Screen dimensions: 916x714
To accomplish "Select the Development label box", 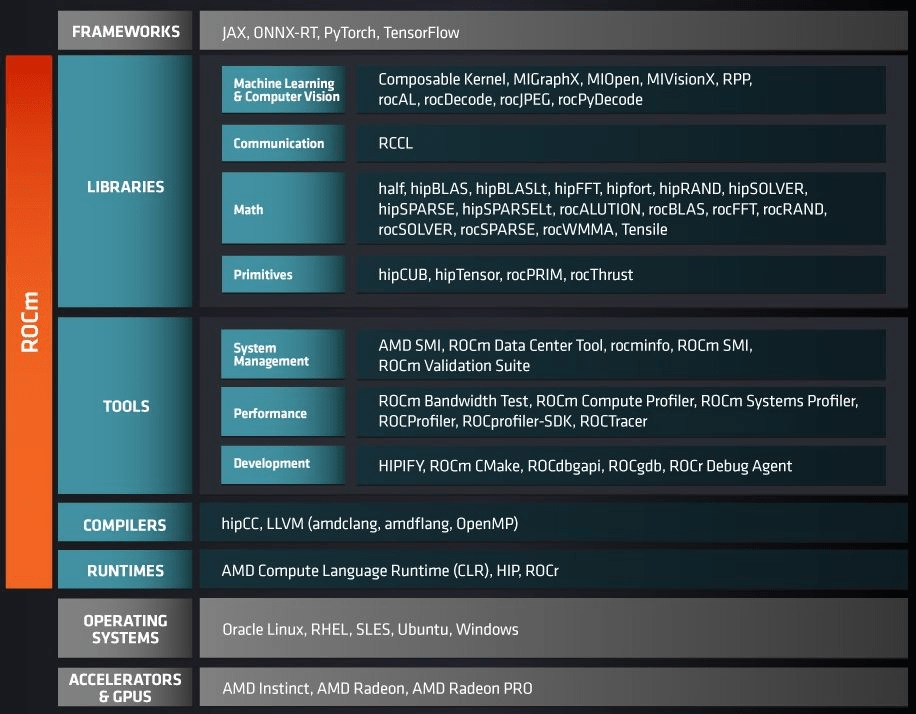I will (x=283, y=465).
